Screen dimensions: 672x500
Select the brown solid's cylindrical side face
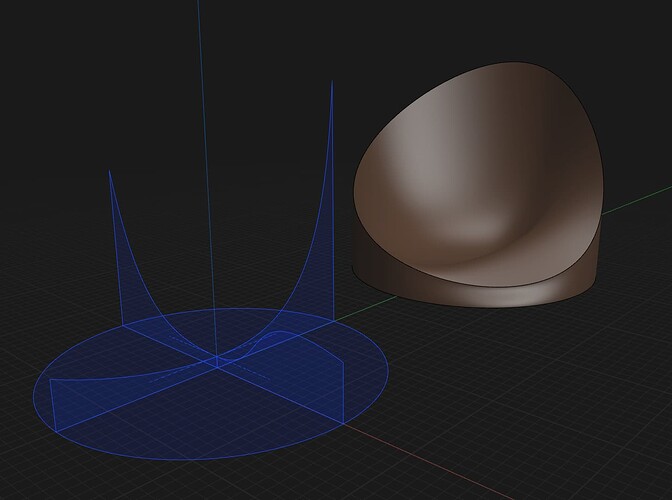[476, 296]
